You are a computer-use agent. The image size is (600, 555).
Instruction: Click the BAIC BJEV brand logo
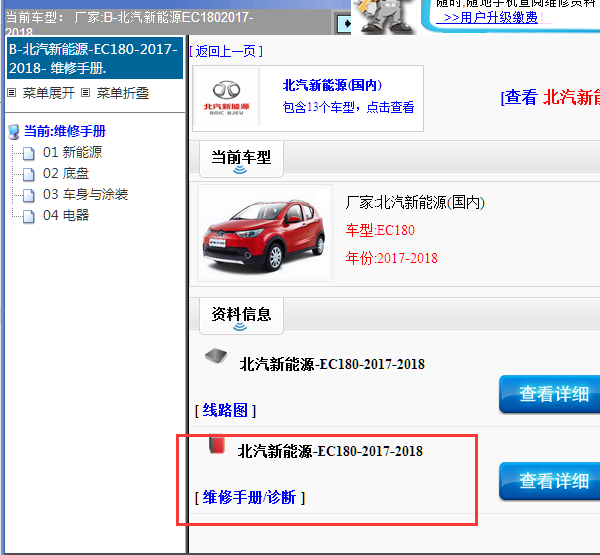pyautogui.click(x=227, y=97)
